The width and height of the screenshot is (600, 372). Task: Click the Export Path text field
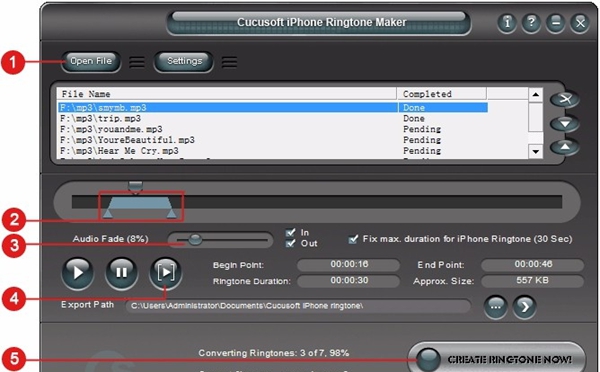click(x=298, y=306)
